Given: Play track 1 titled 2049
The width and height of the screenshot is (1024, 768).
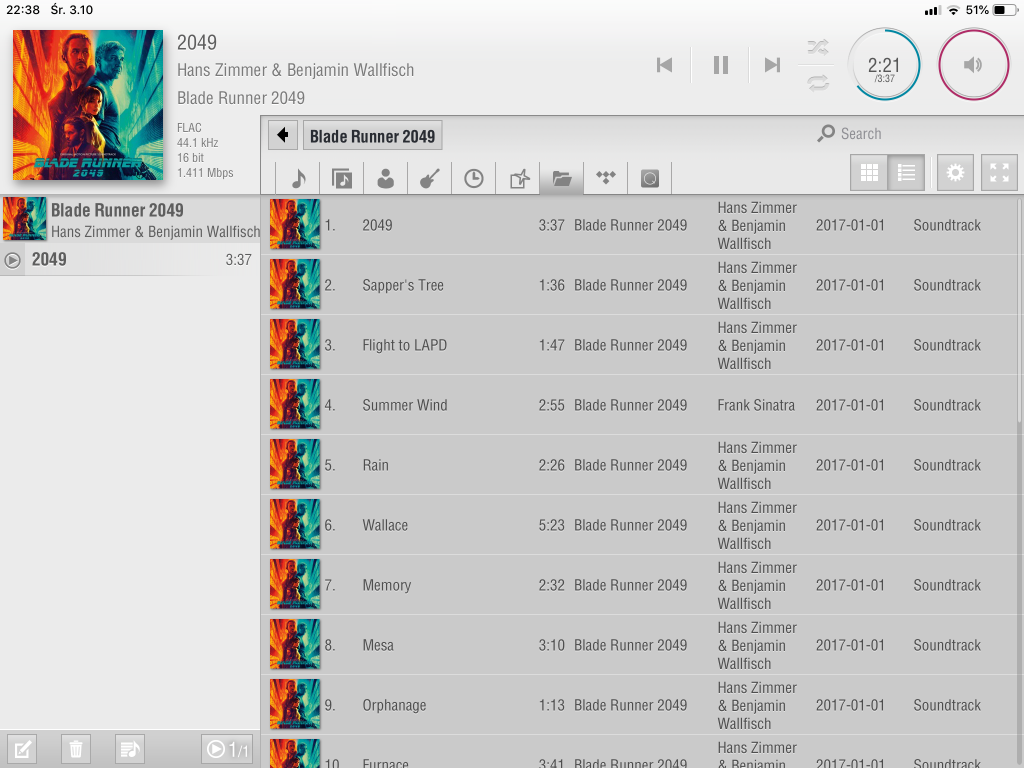Looking at the screenshot, I should point(640,225).
